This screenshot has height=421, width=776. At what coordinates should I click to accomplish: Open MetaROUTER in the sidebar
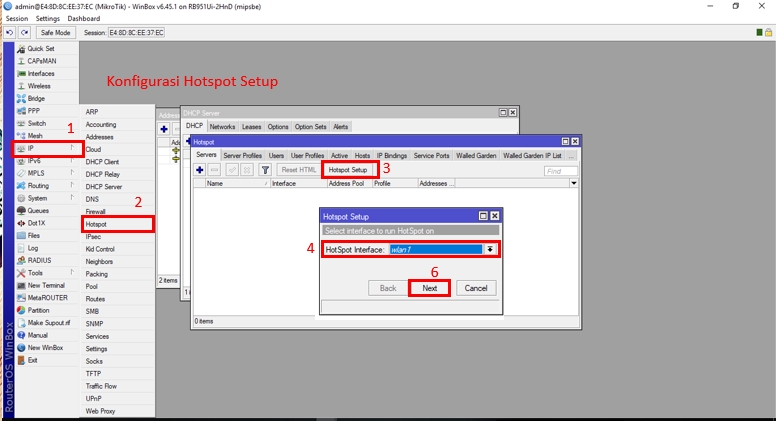click(x=46, y=298)
